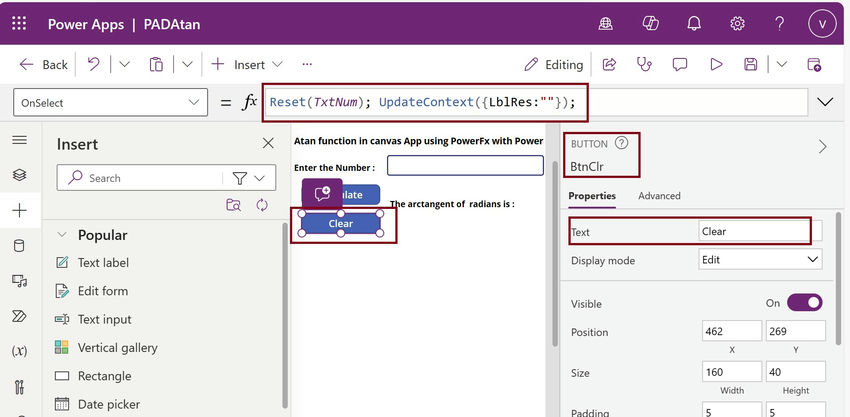
Task: Open the Display mode dropdown
Action: (760, 260)
